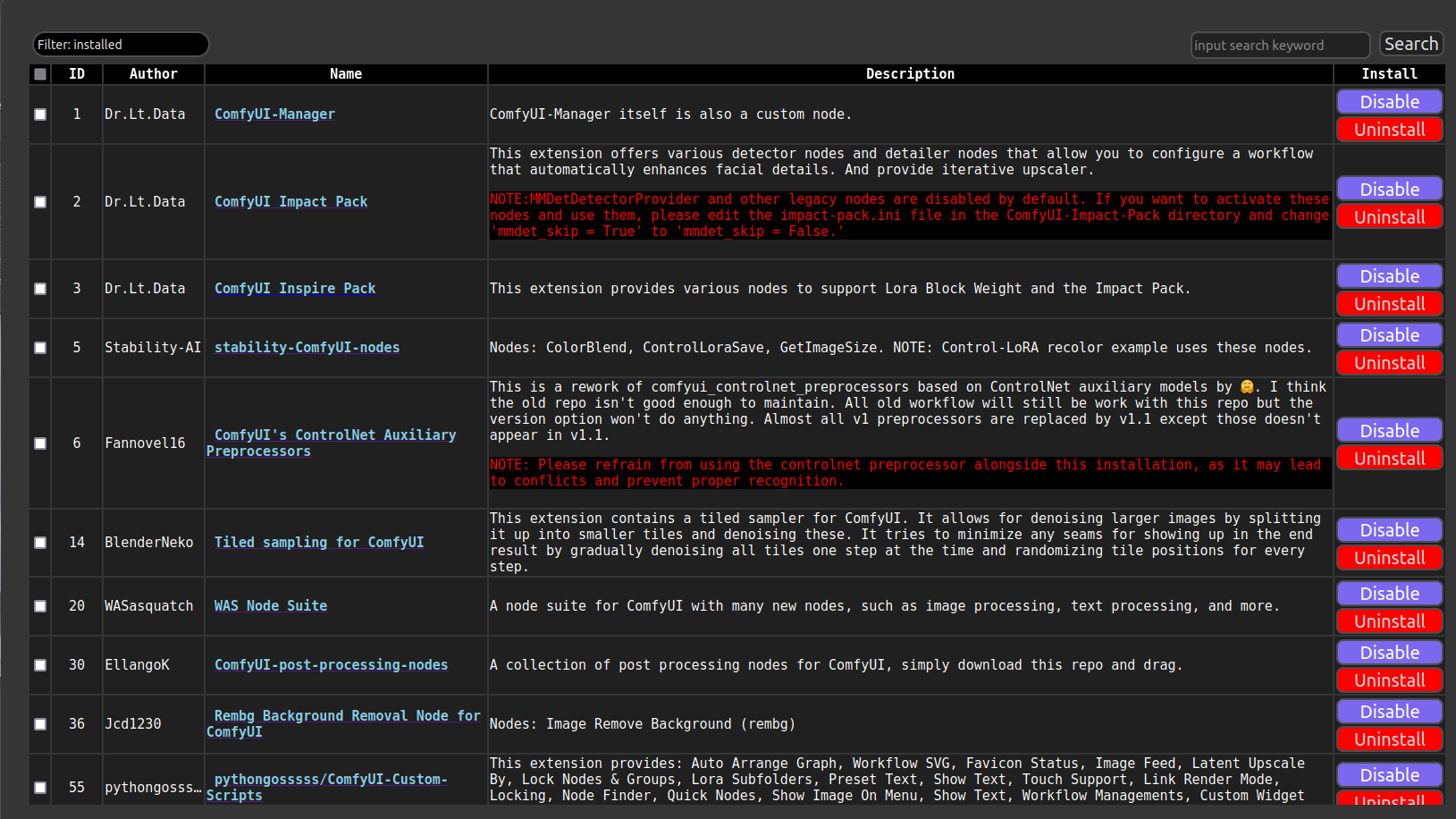Open the Filter: installed dropdown

coord(121,45)
